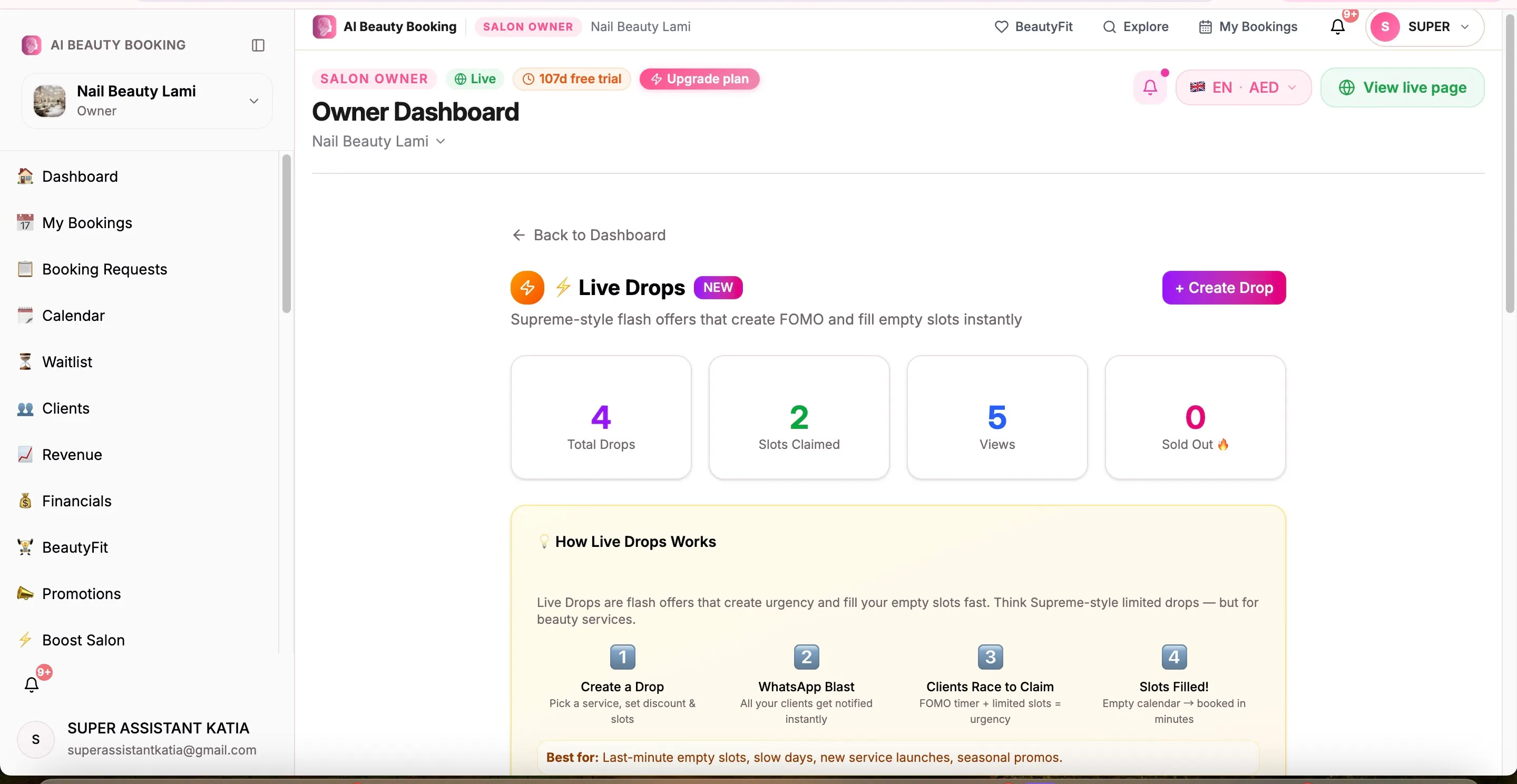The height and width of the screenshot is (784, 1517).
Task: Click step 2 WhatsApp Blast icon
Action: (x=806, y=657)
